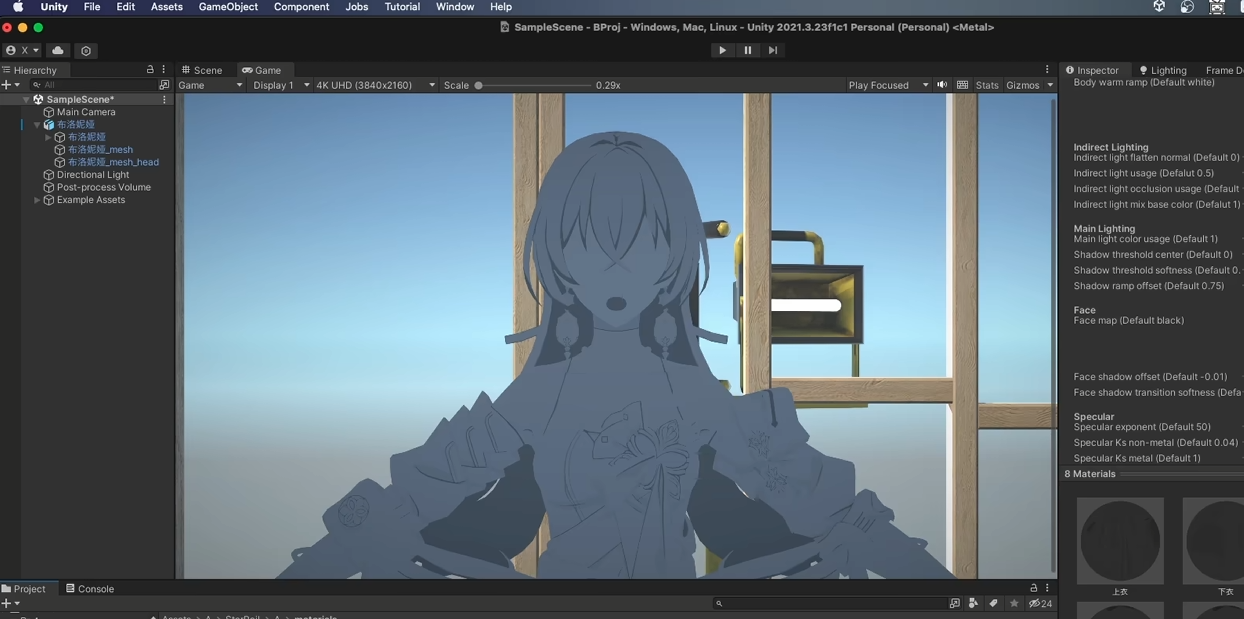Image resolution: width=1244 pixels, height=619 pixels.
Task: Toggle the Gizmos button
Action: (x=1022, y=85)
